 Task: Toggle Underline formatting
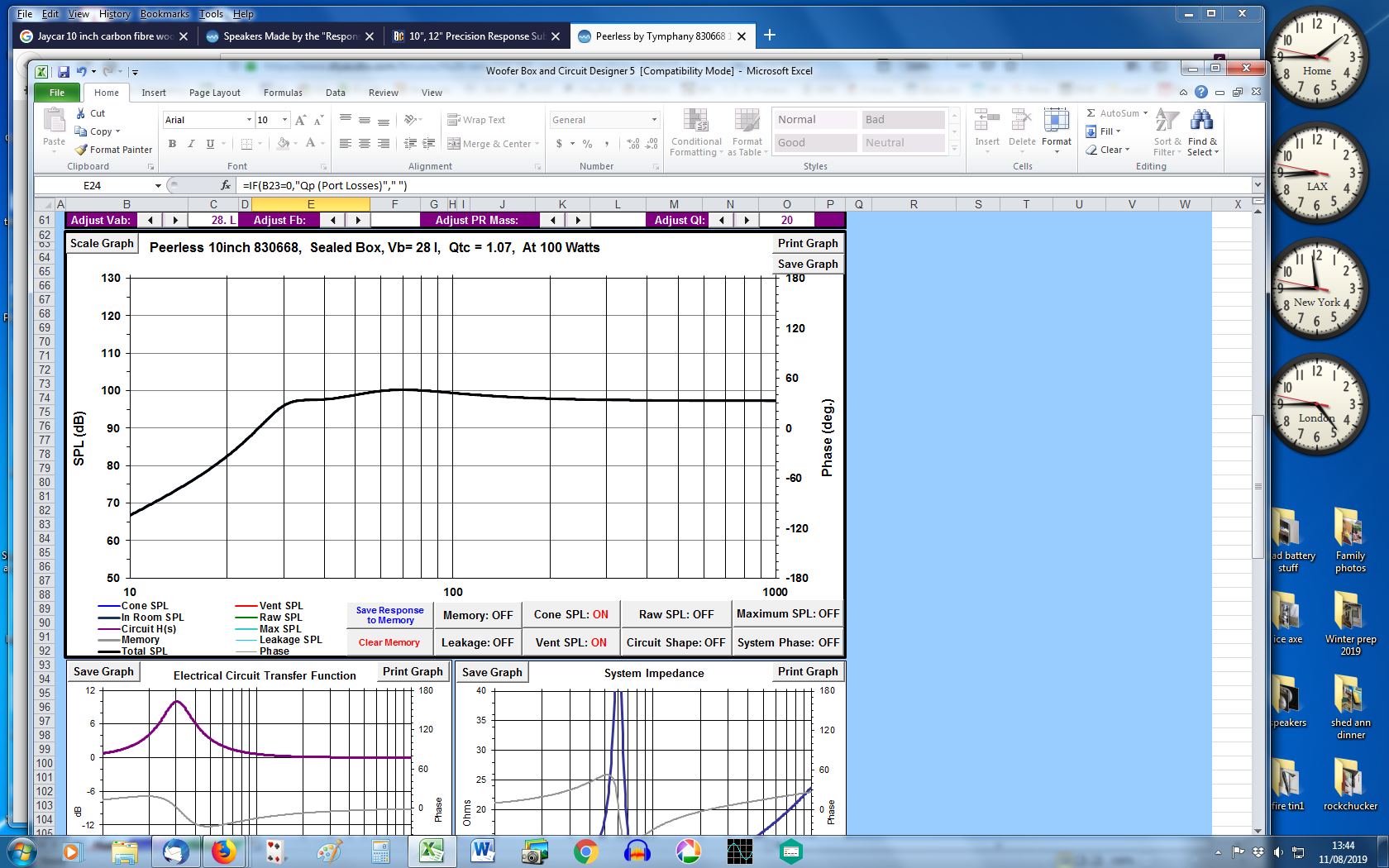click(210, 143)
